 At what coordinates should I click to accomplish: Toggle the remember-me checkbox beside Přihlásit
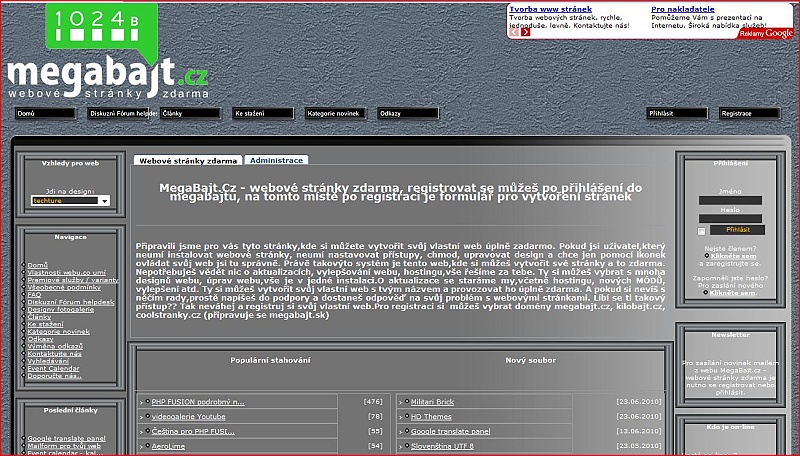point(702,231)
